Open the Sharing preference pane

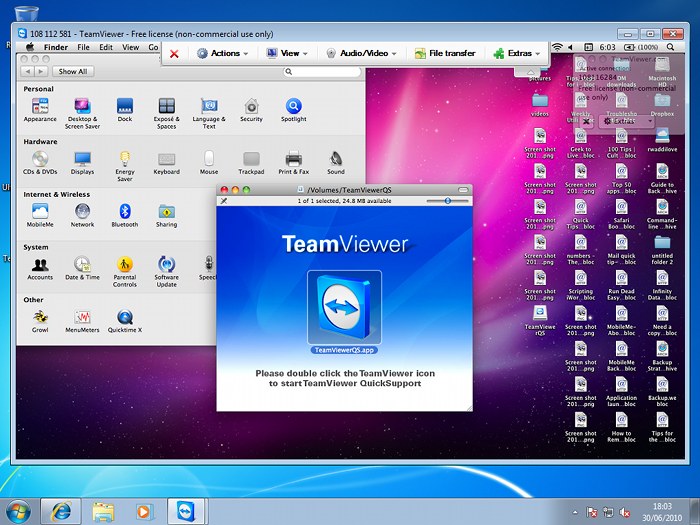[x=167, y=215]
